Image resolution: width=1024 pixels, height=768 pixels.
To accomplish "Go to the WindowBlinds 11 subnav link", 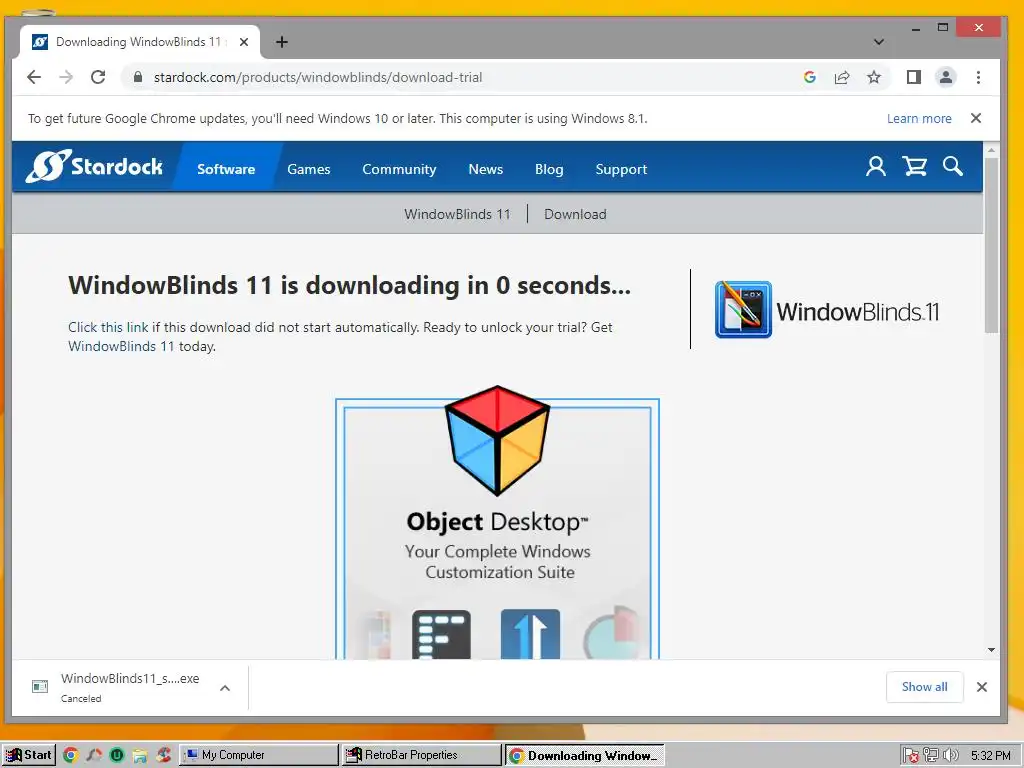I will tap(457, 214).
